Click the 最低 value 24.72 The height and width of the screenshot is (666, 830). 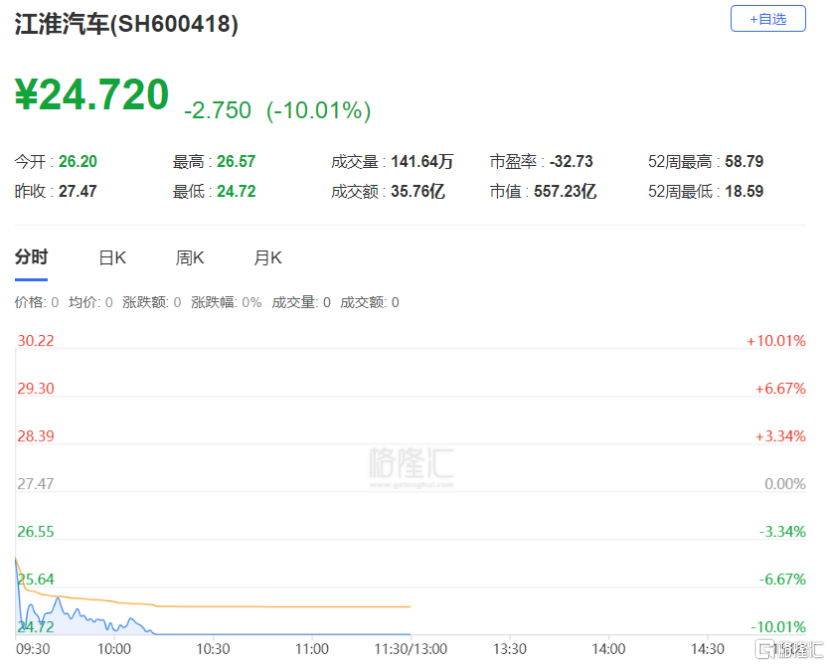coord(236,191)
